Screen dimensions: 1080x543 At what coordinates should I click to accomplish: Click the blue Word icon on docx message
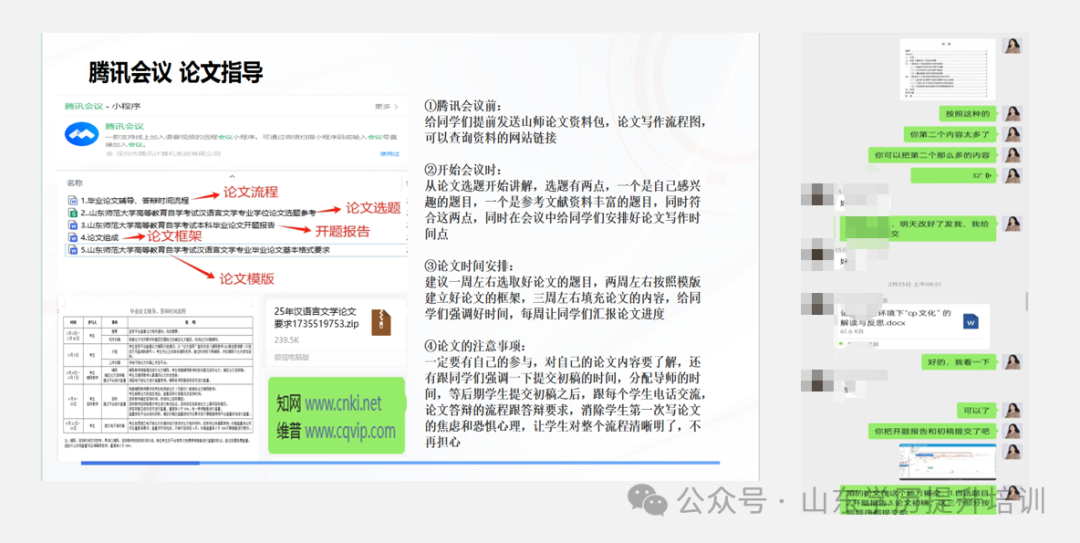coord(970,321)
